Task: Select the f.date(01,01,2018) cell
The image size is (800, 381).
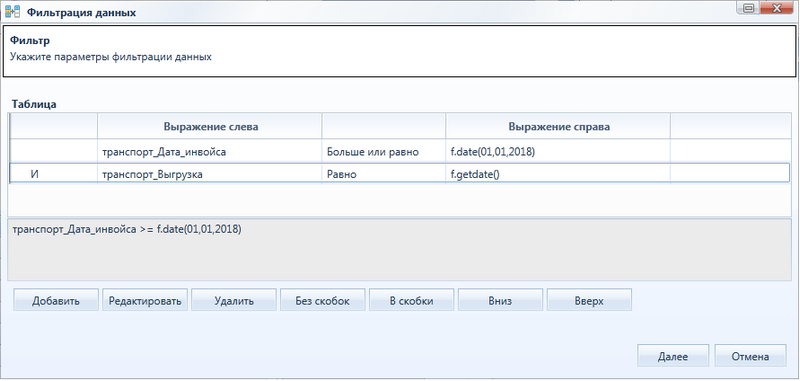Action: click(558, 151)
